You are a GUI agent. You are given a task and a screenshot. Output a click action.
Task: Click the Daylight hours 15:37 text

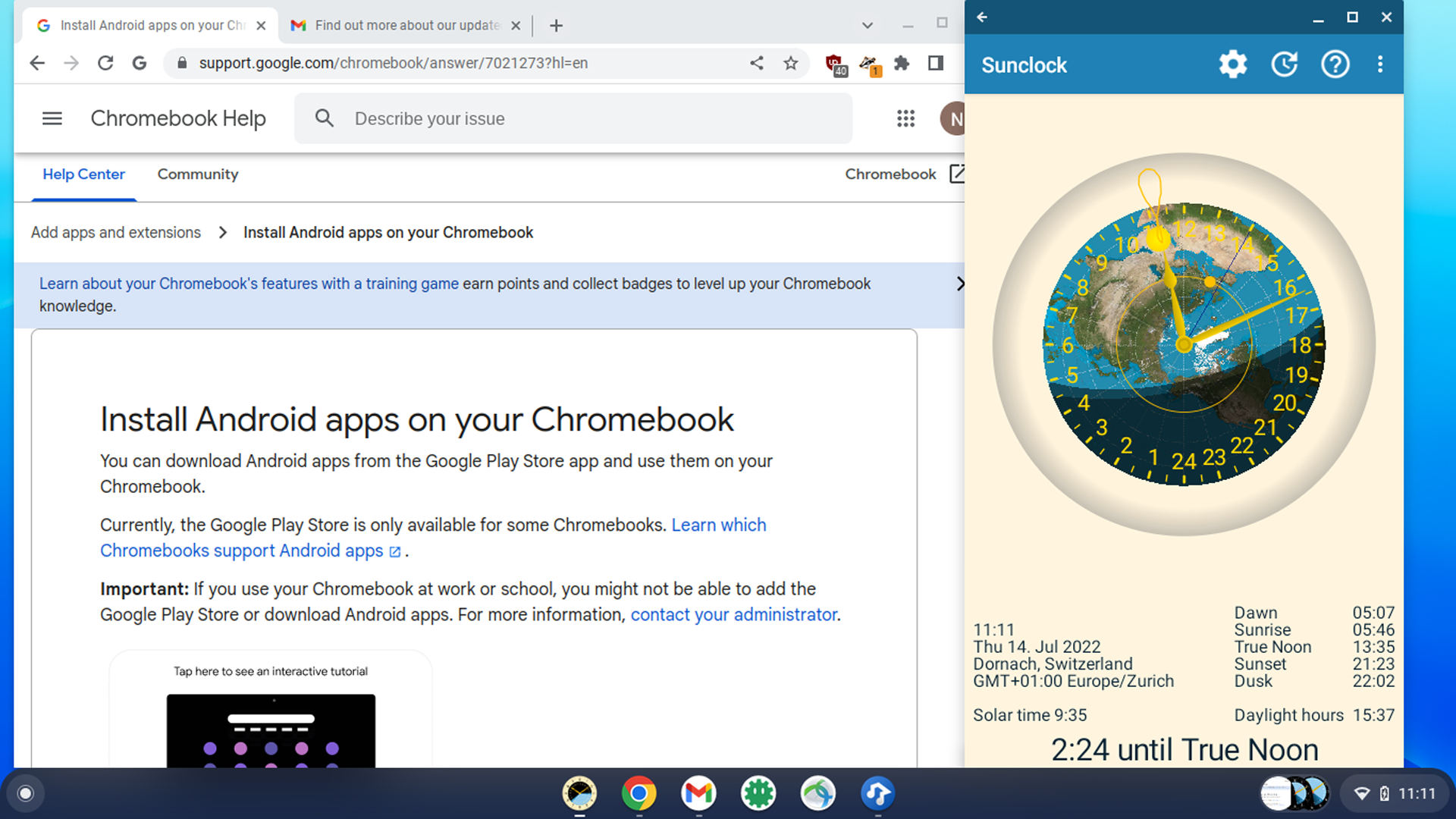(x=1314, y=715)
